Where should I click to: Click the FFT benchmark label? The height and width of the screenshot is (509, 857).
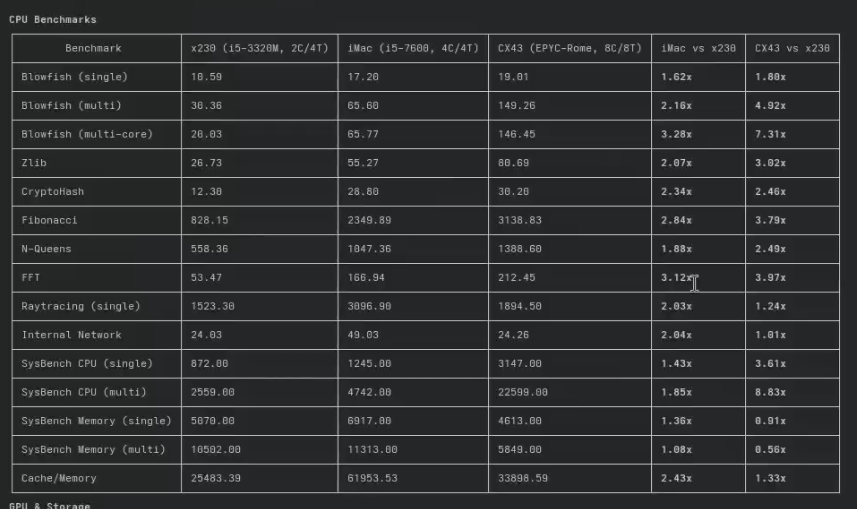30,277
